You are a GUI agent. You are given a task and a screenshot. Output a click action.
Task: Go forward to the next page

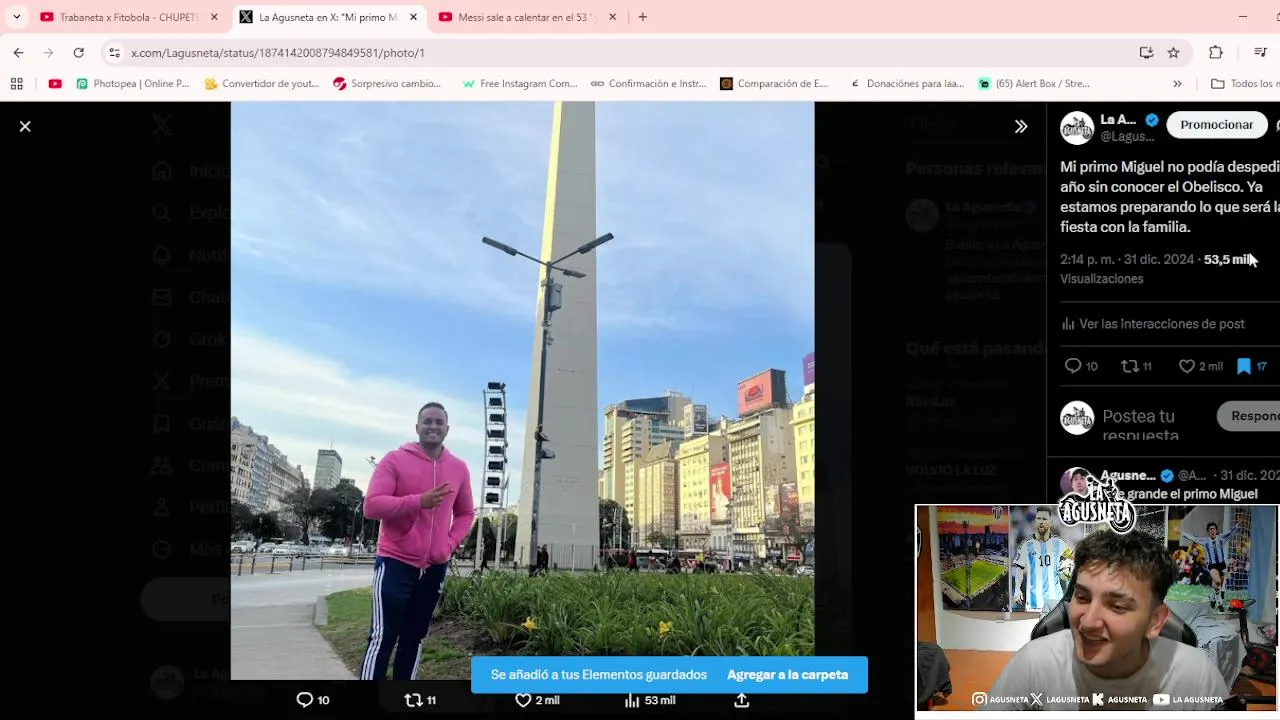pyautogui.click(x=48, y=52)
